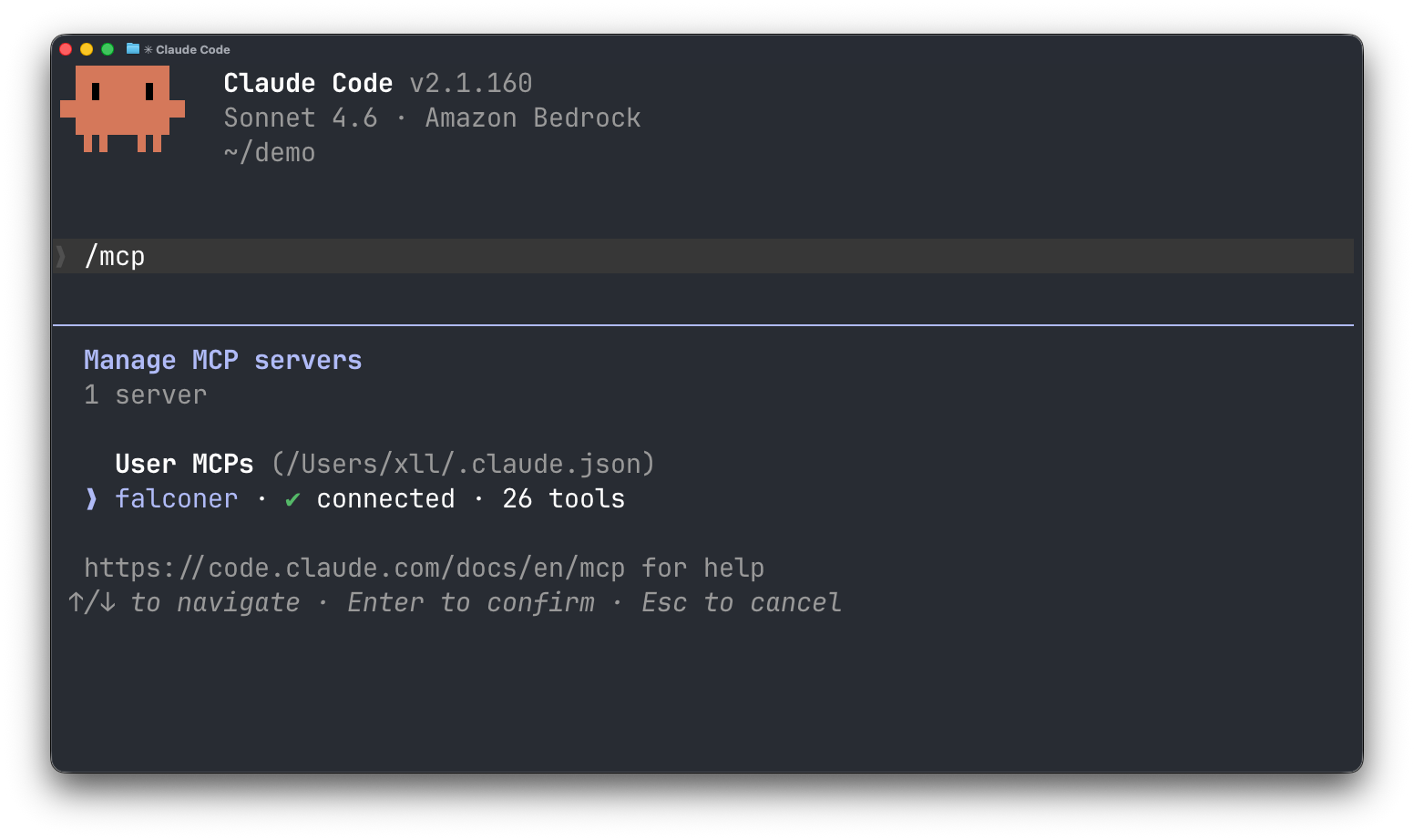Screen dimensions: 1414x840
Task: Click the 'Esc to cancel' hint
Action: pos(742,603)
